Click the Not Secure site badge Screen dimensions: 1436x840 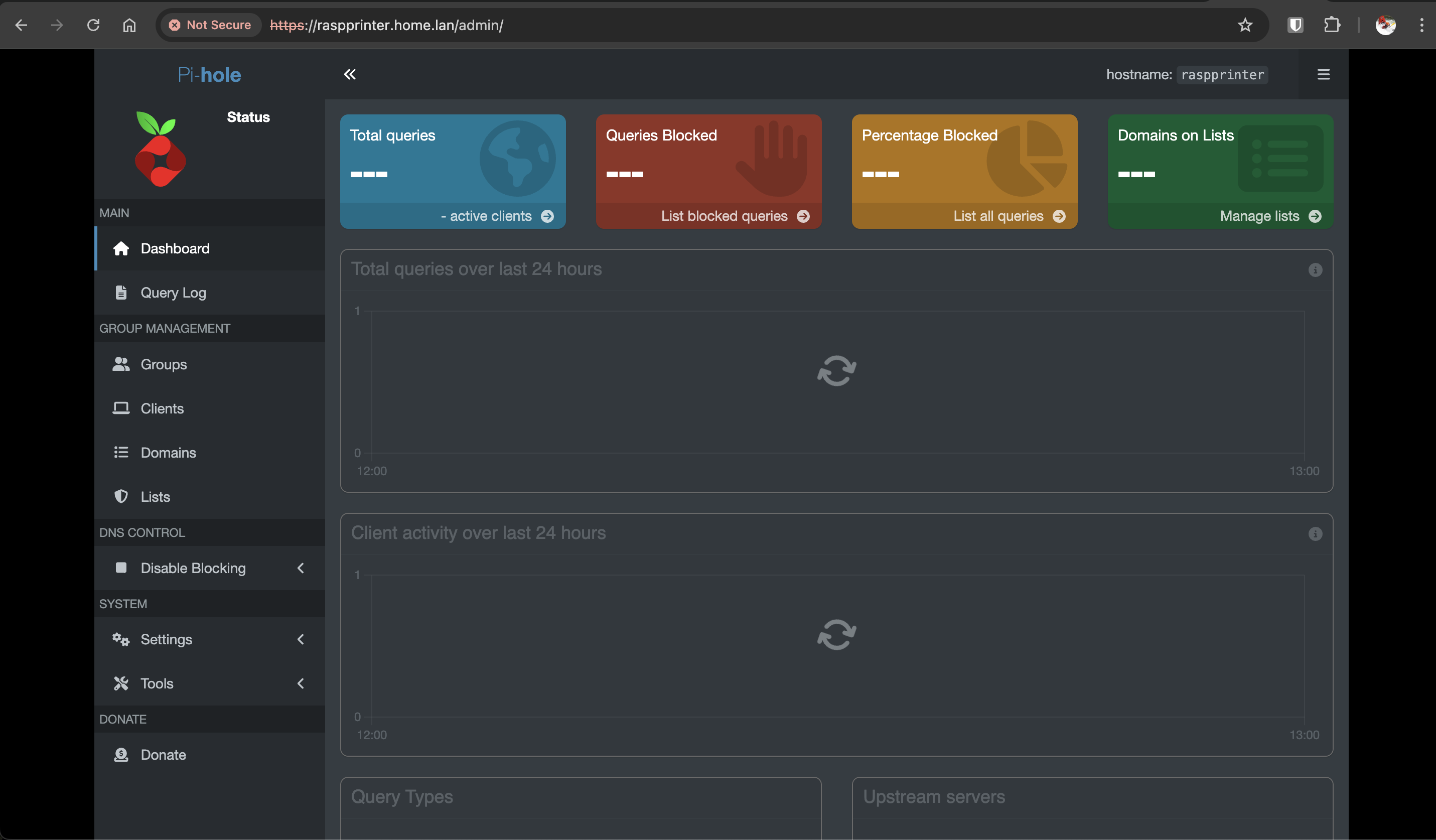tap(210, 25)
